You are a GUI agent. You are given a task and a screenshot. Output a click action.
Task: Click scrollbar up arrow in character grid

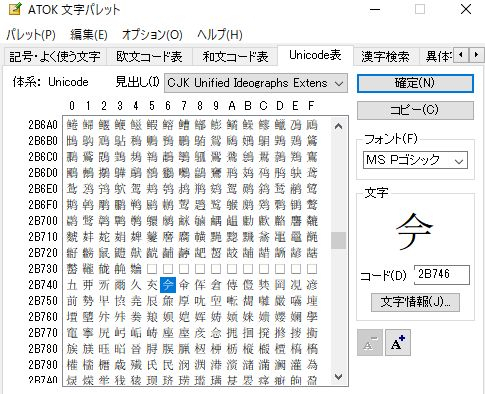(x=338, y=126)
